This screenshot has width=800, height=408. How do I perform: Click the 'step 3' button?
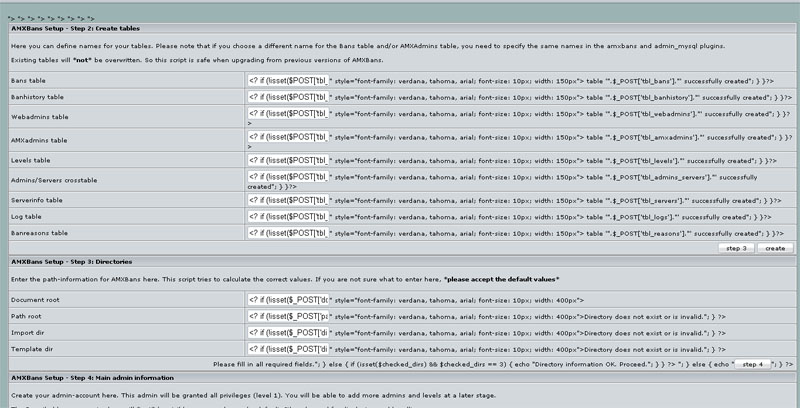(x=736, y=248)
